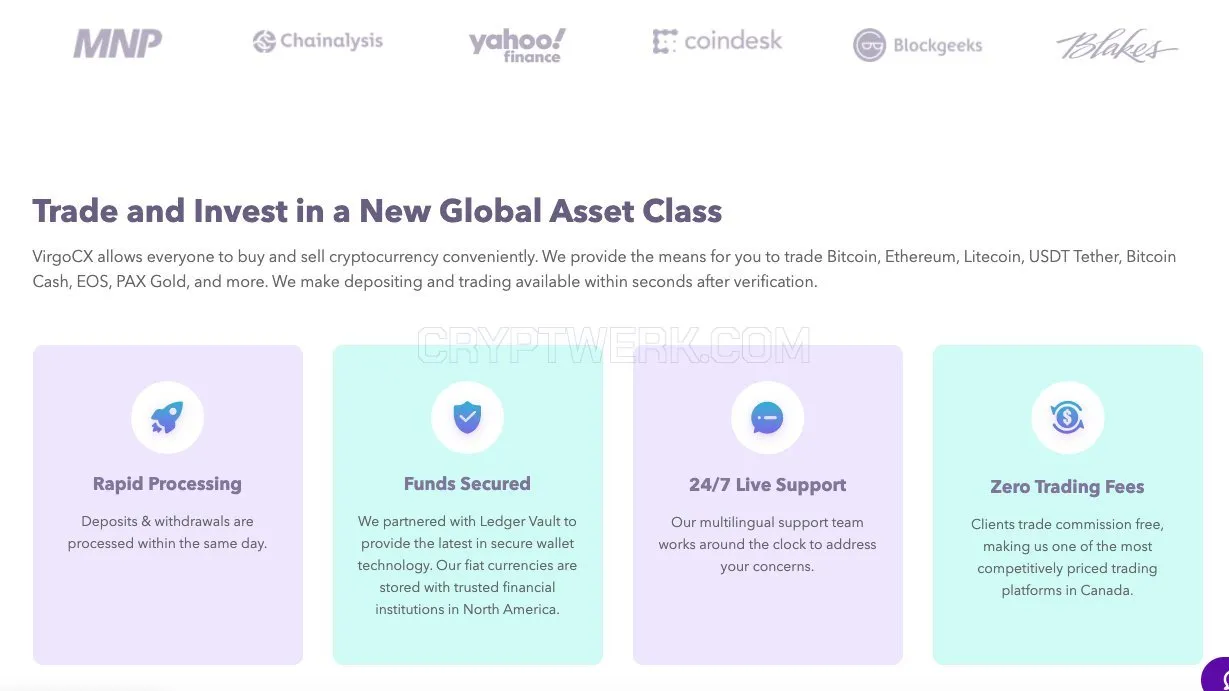The height and width of the screenshot is (691, 1229).
Task: Select the shield checkmark Funds Secured icon
Action: (x=467, y=417)
